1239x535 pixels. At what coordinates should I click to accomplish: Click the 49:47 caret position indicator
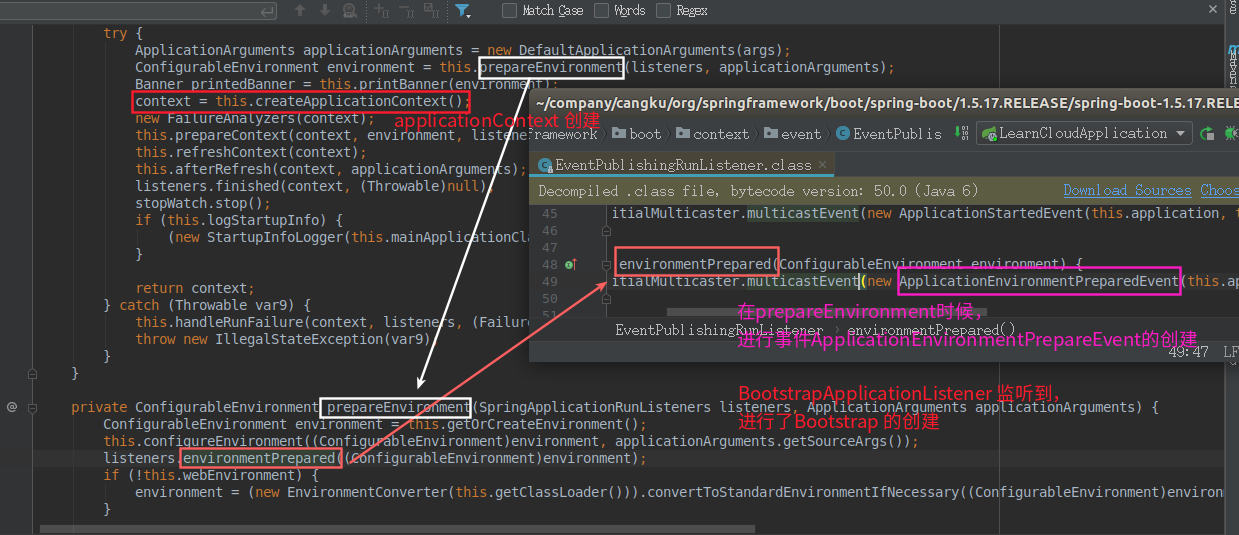point(1188,352)
